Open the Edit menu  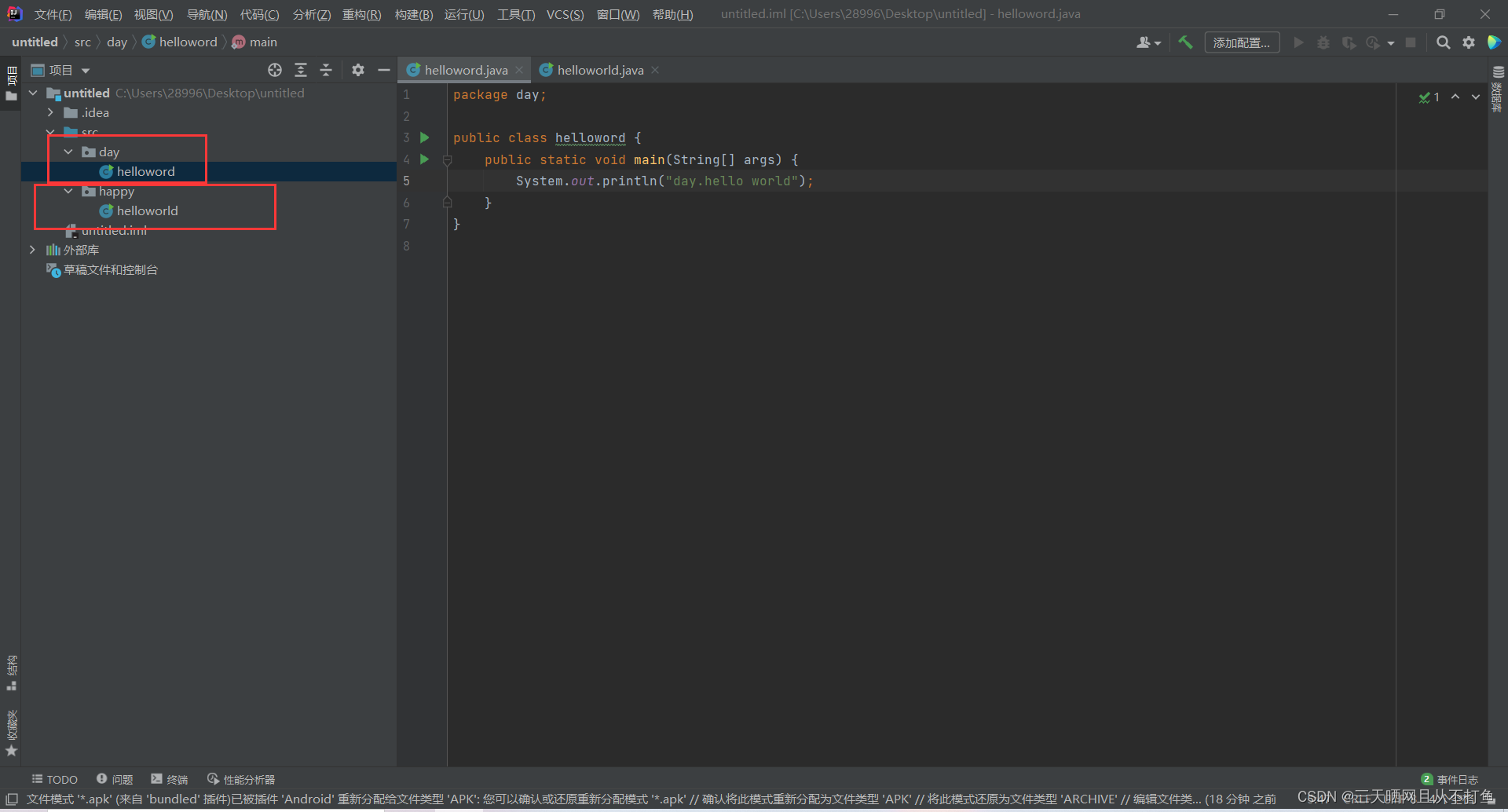[103, 14]
